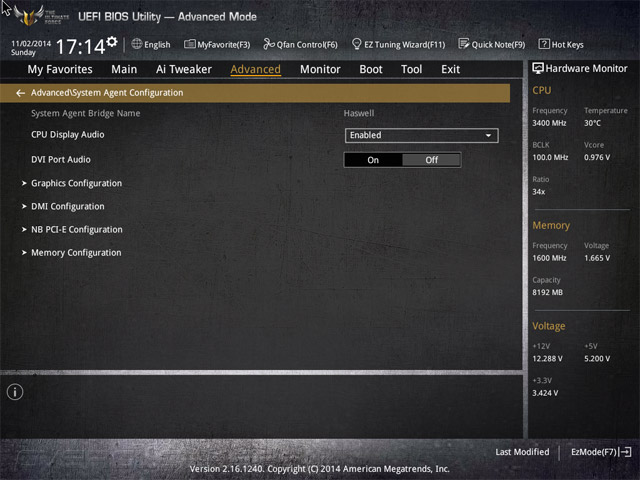The height and width of the screenshot is (480, 640).
Task: Click the Vcore 0.976 V value
Action: 597,157
